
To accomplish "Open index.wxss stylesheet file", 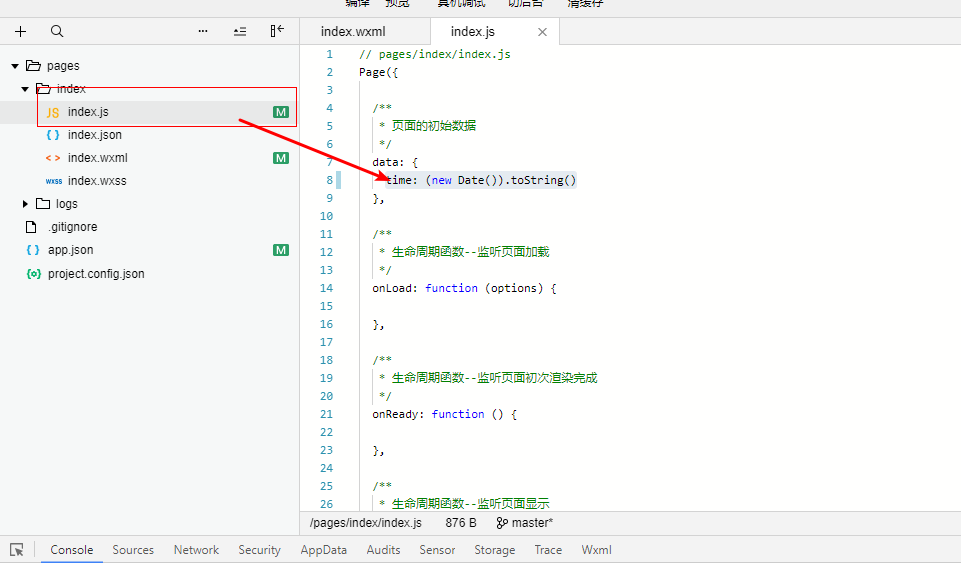I will coord(97,181).
